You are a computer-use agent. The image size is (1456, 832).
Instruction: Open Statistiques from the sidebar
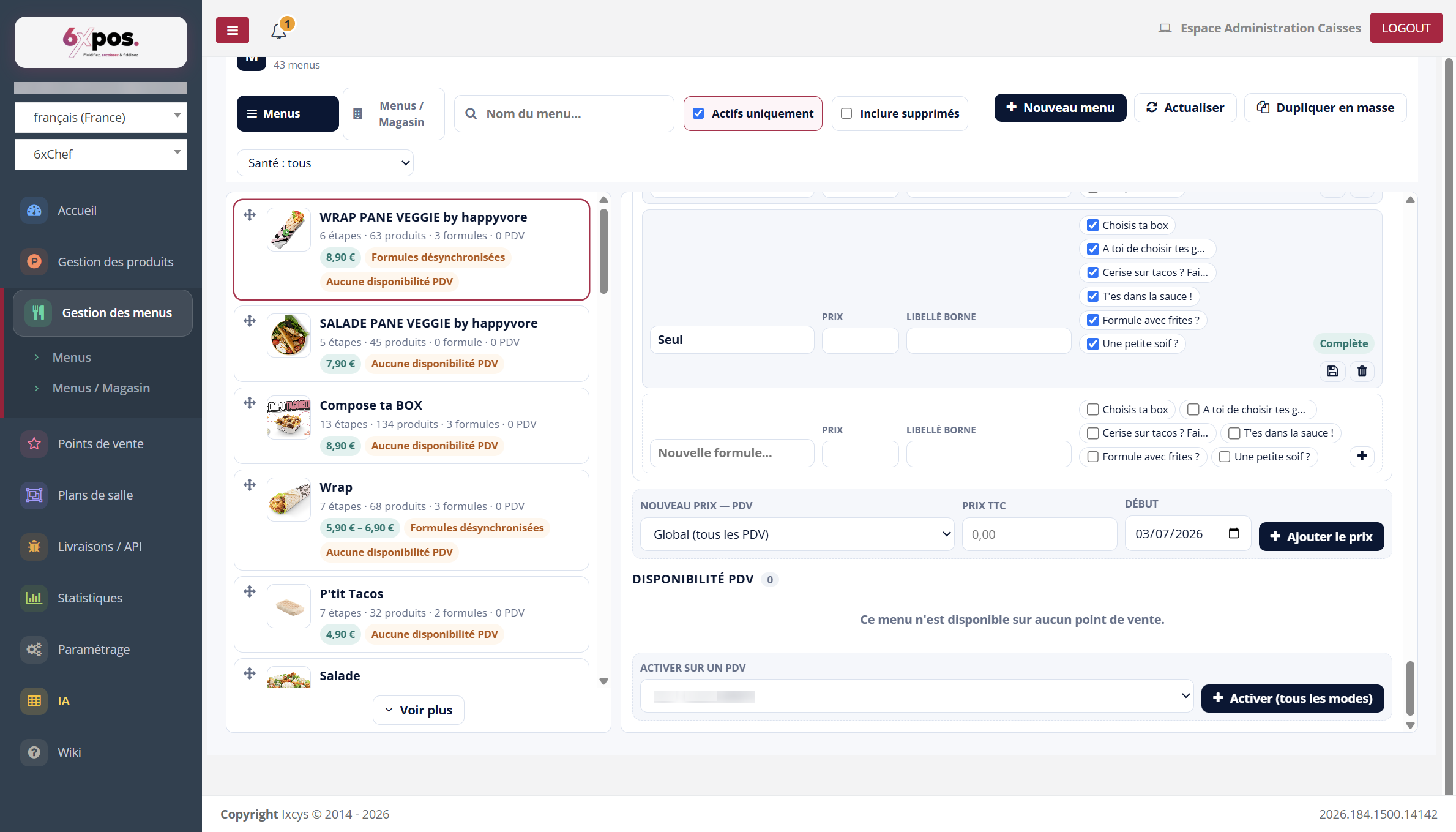pos(89,598)
